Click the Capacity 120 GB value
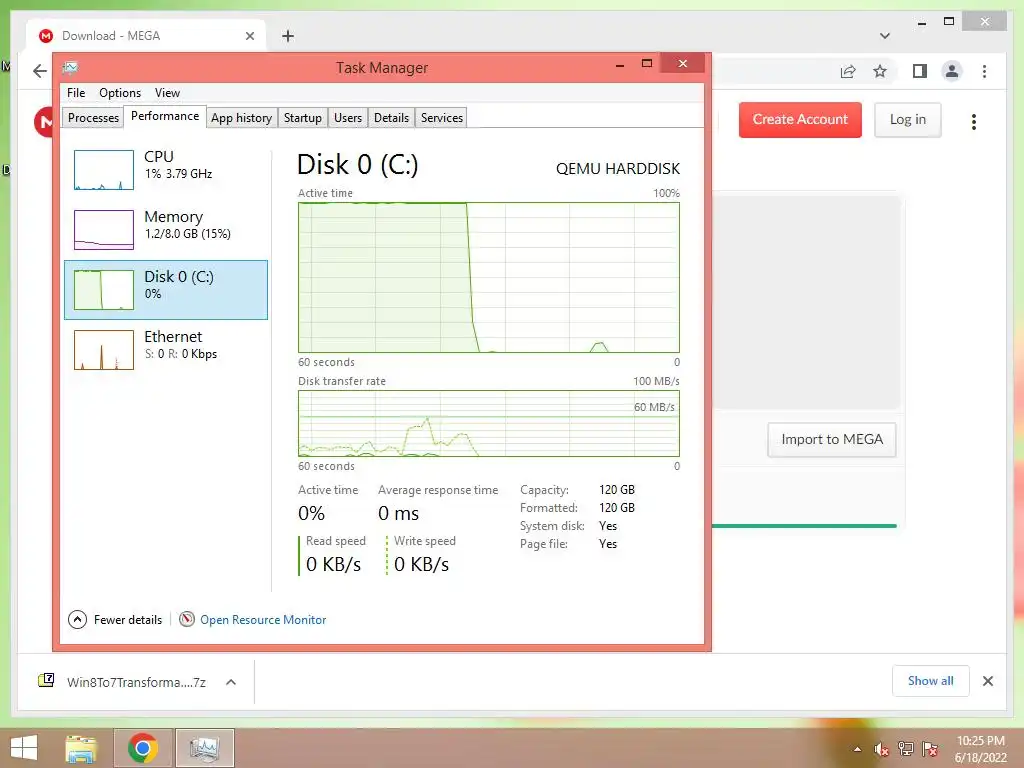Viewport: 1024px width, 768px height. coord(616,490)
